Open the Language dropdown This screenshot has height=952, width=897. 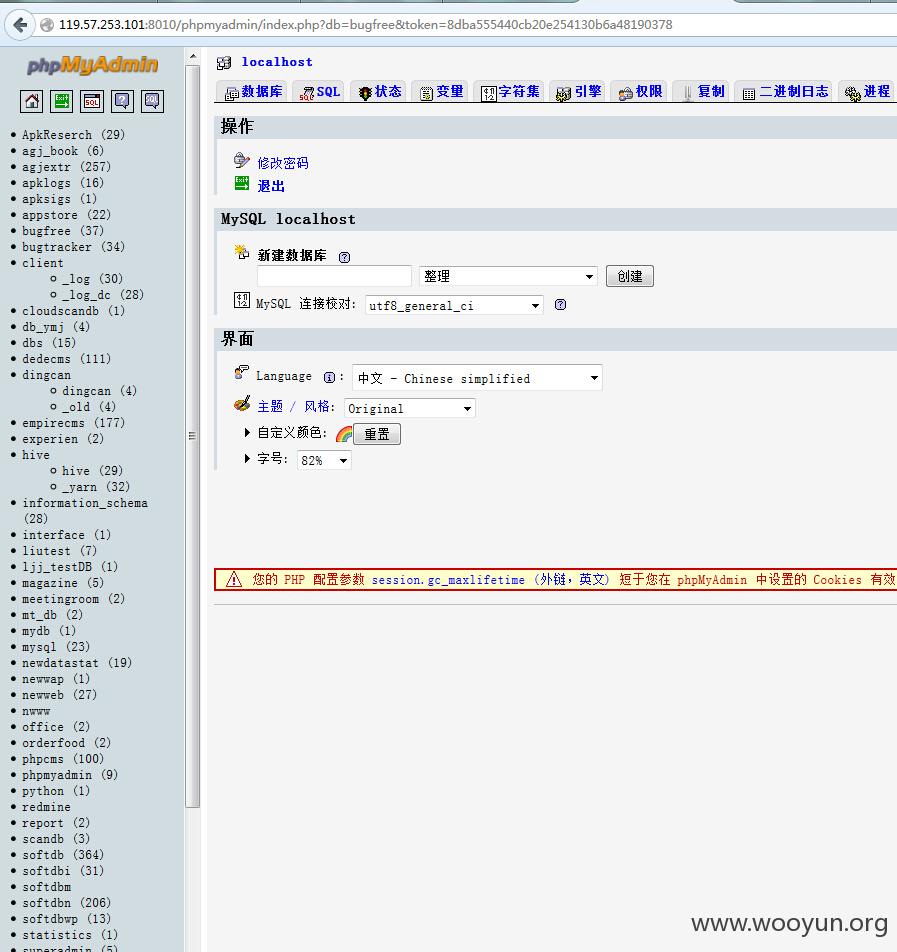point(477,378)
